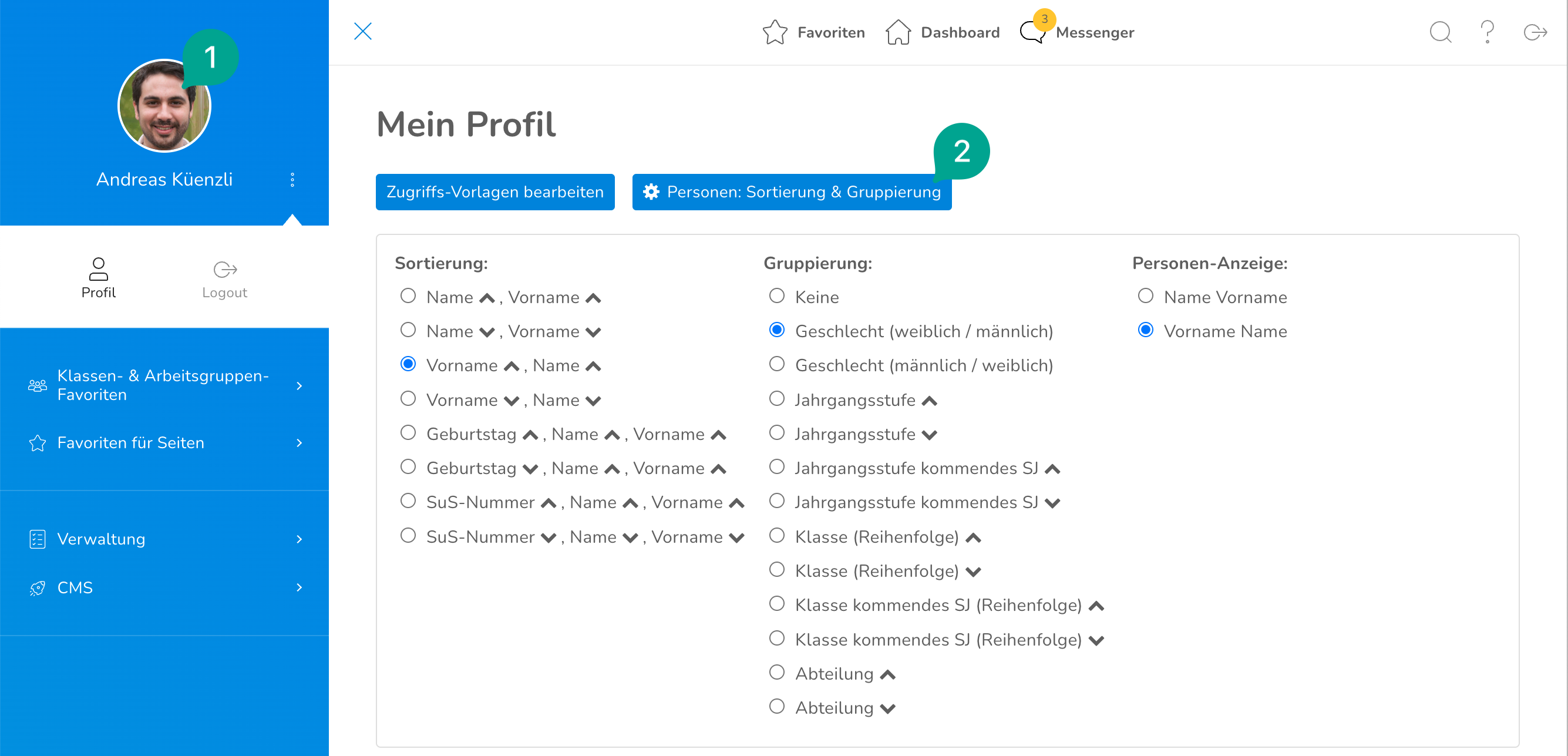Click the blue X close-menu icon
Image resolution: width=1568 pixels, height=756 pixels.
click(x=363, y=31)
